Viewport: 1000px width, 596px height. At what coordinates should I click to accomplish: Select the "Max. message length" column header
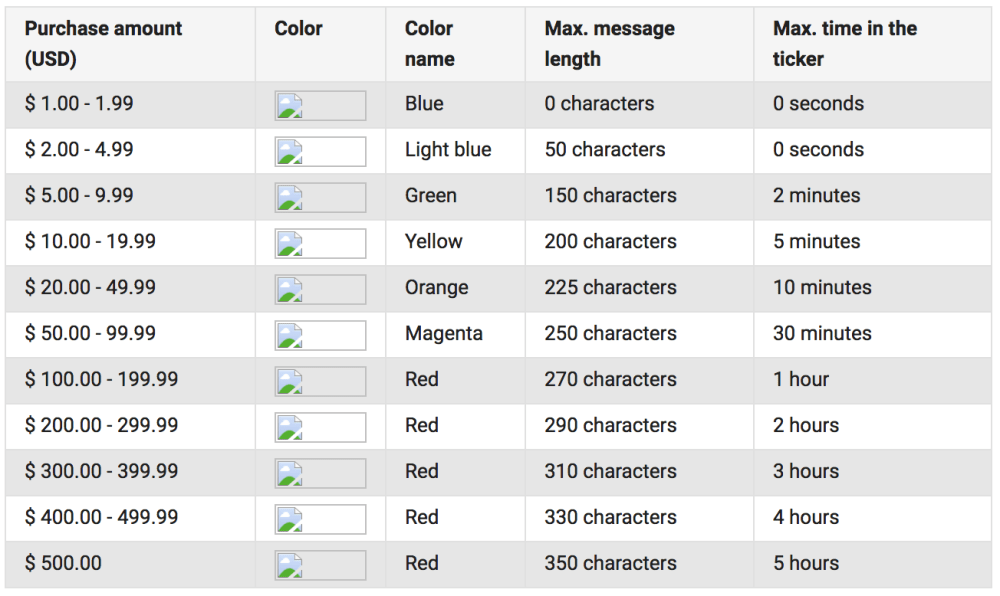point(609,44)
